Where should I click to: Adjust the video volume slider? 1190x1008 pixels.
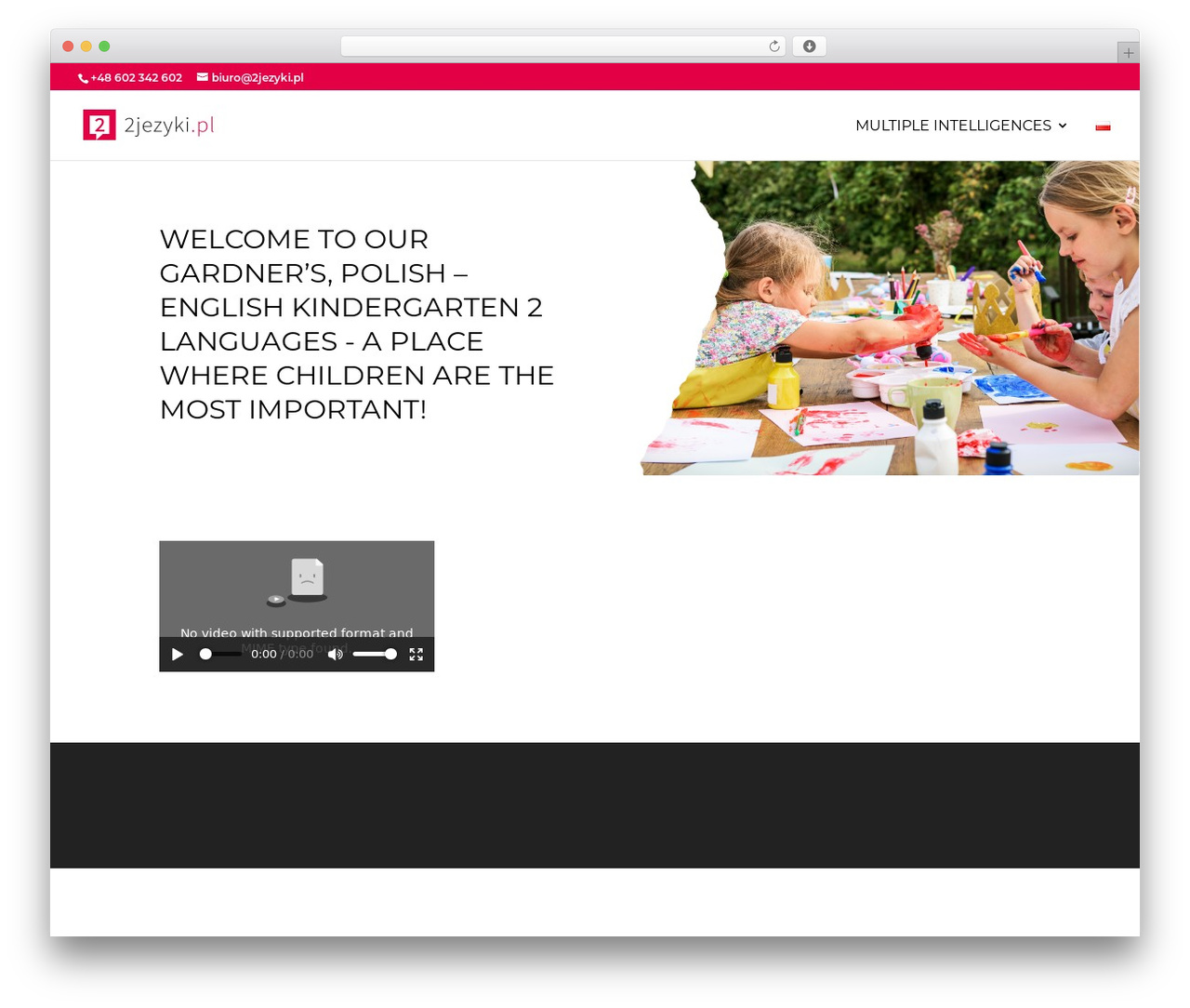pos(375,654)
